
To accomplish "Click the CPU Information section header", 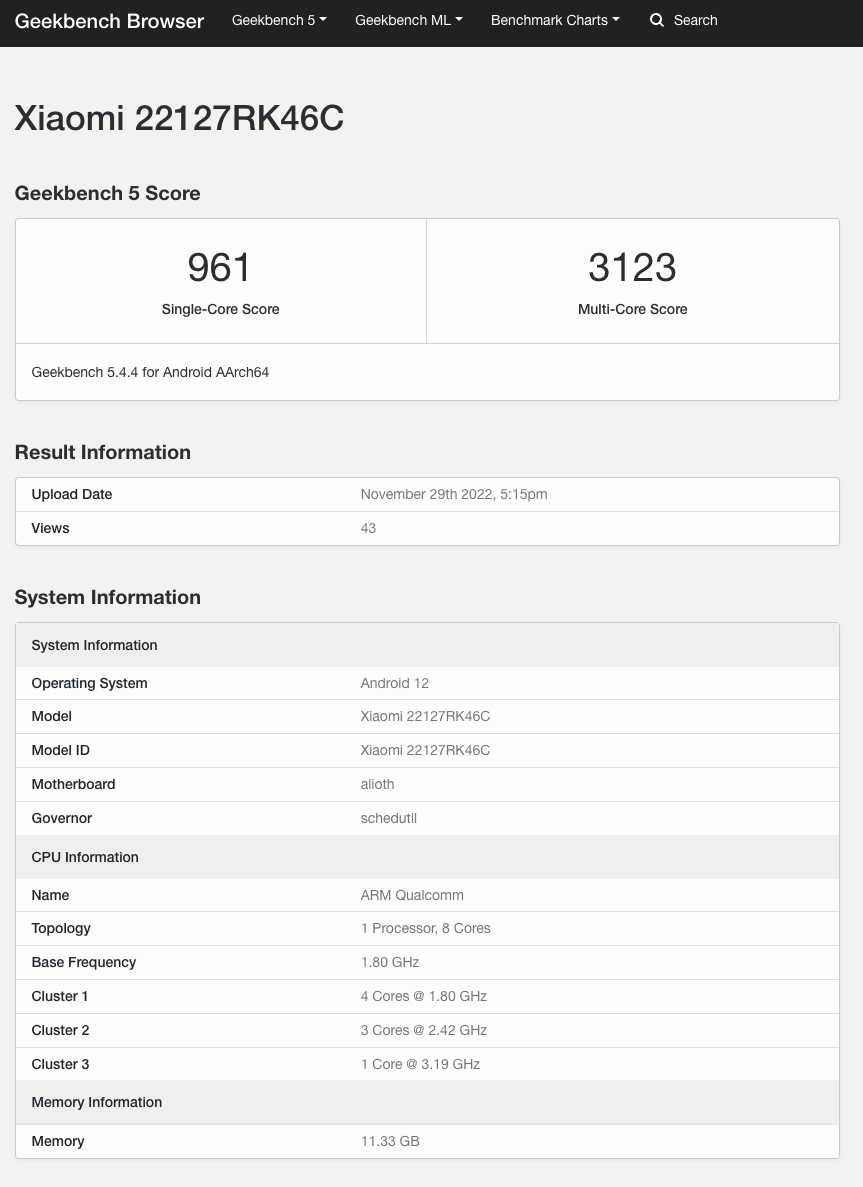I will (428, 857).
